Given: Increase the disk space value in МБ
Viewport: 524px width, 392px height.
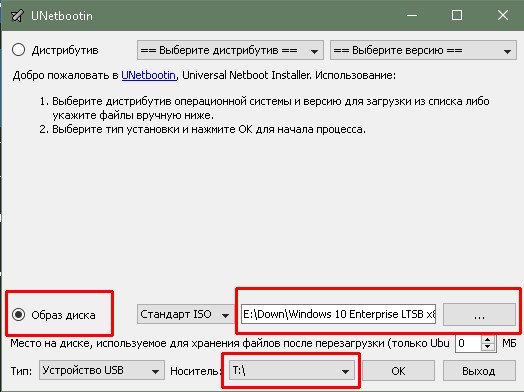Looking at the screenshot, I should pos(488,339).
